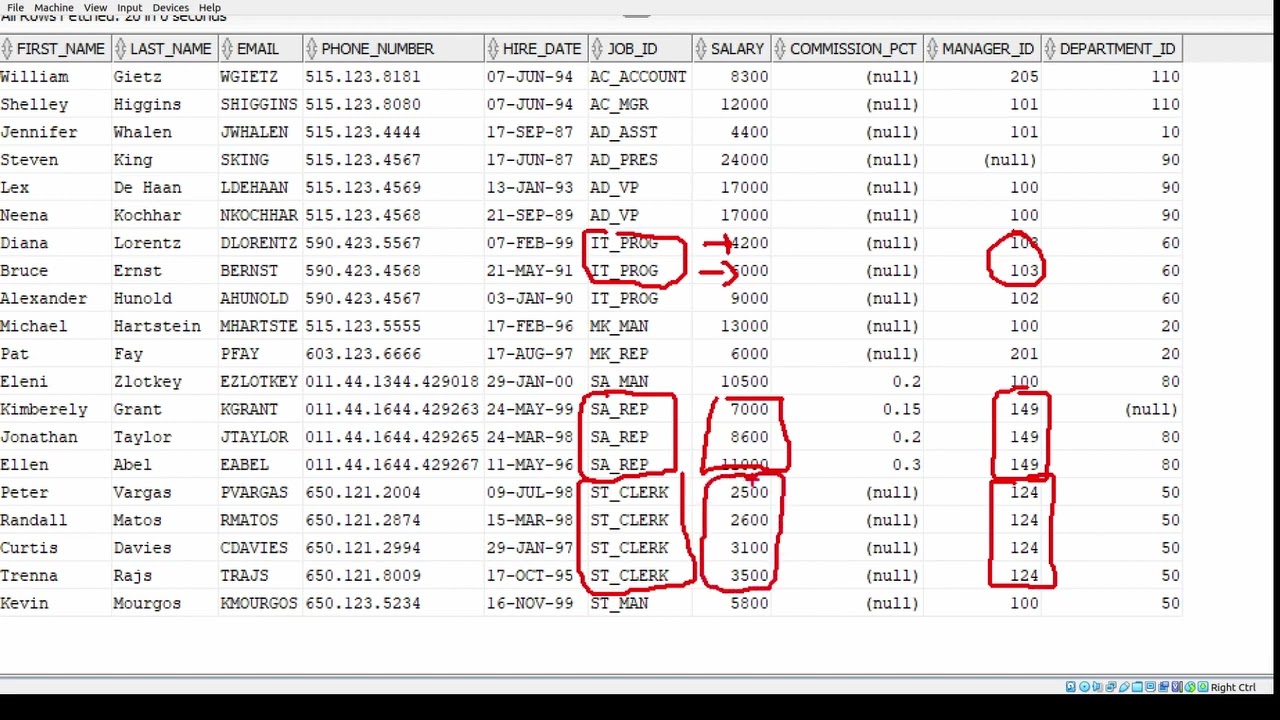
Task: Select the email cell 'KMOURGOS'
Action: tap(259, 603)
